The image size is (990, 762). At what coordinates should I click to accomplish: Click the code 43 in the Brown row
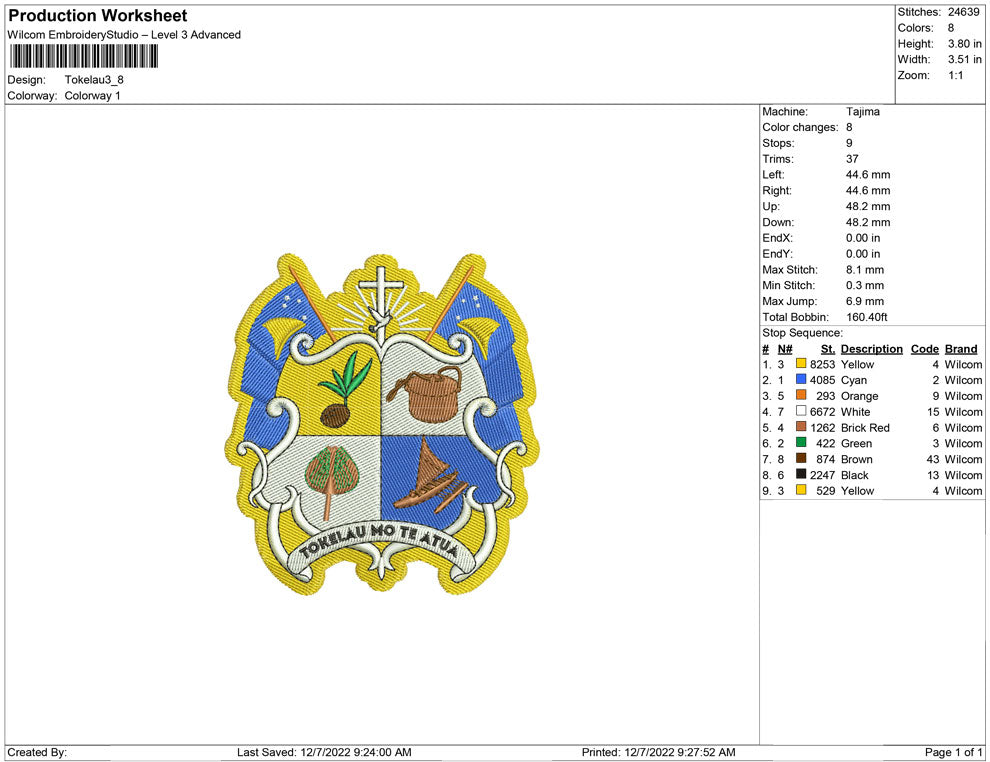(x=933, y=459)
